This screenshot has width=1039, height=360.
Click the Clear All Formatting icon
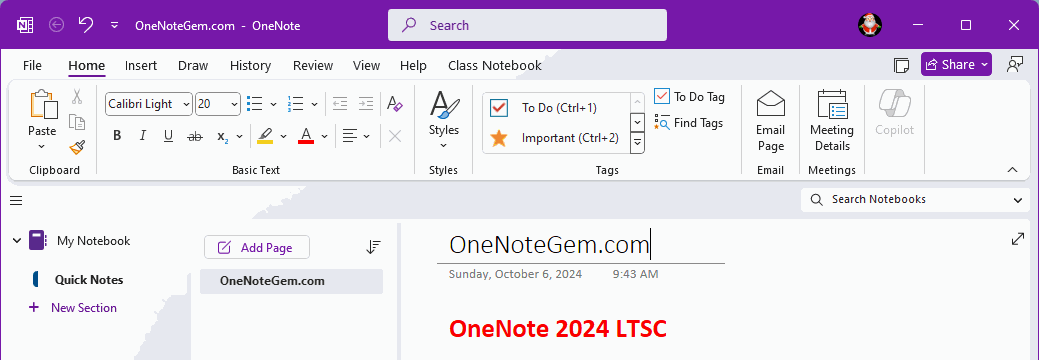pos(395,103)
